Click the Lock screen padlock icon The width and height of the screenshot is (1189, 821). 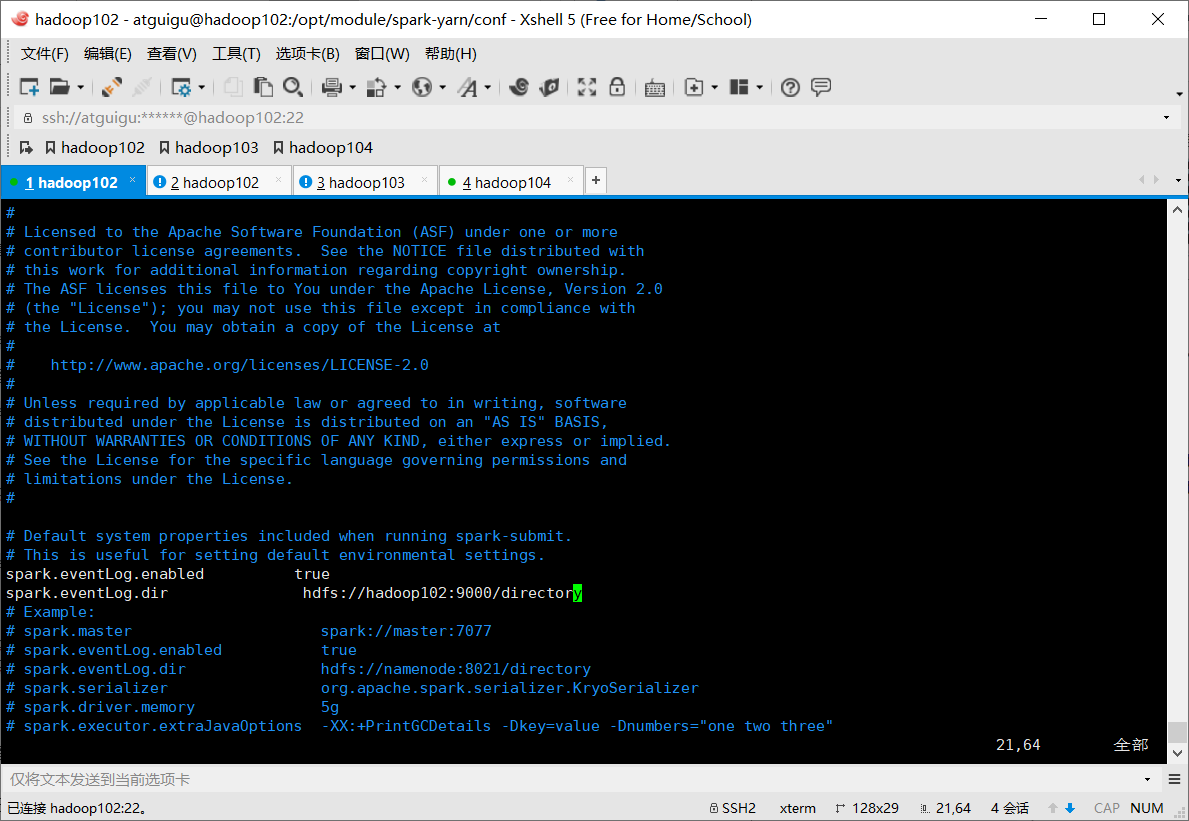point(617,87)
